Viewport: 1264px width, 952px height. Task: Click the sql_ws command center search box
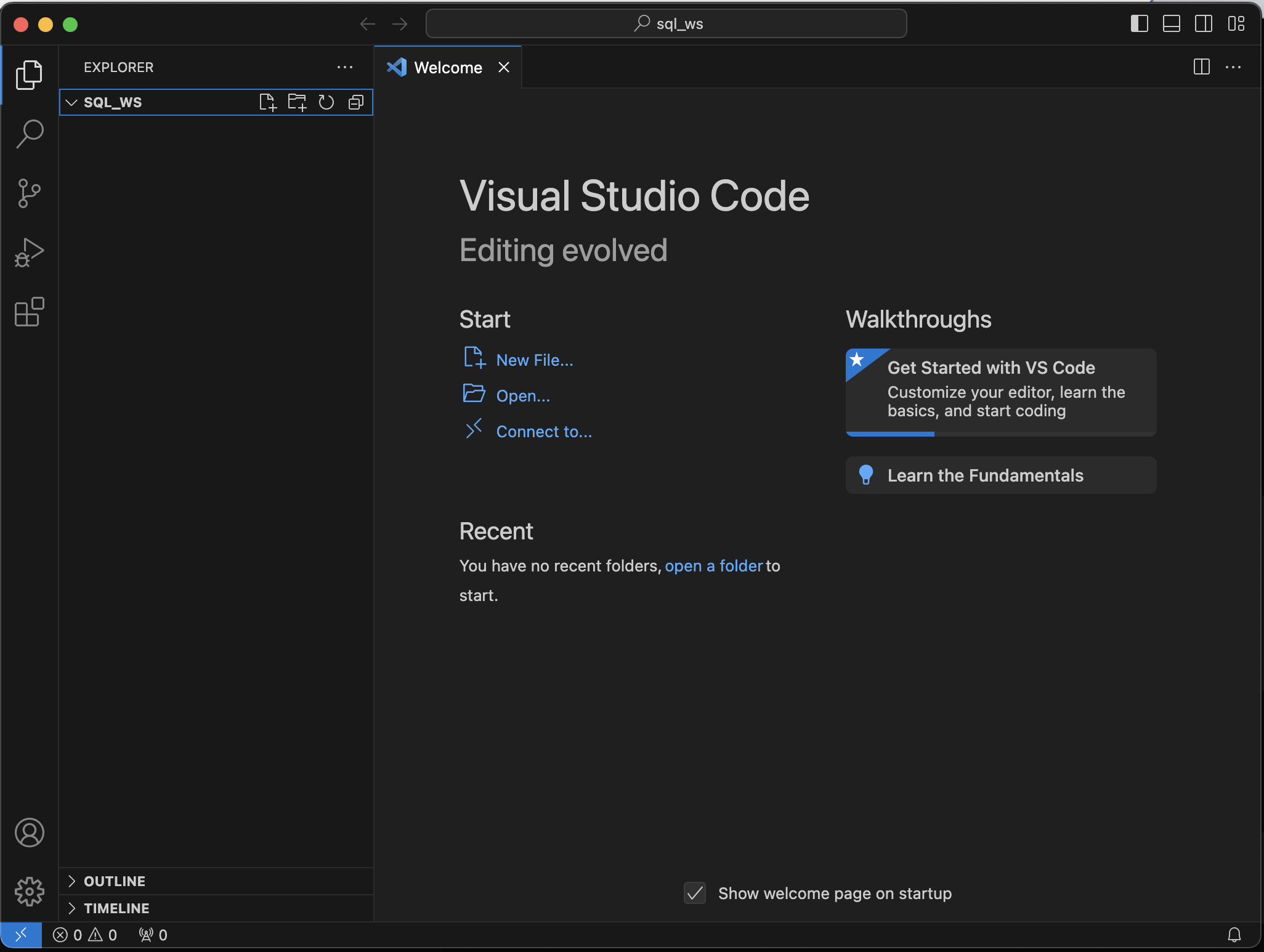(666, 24)
